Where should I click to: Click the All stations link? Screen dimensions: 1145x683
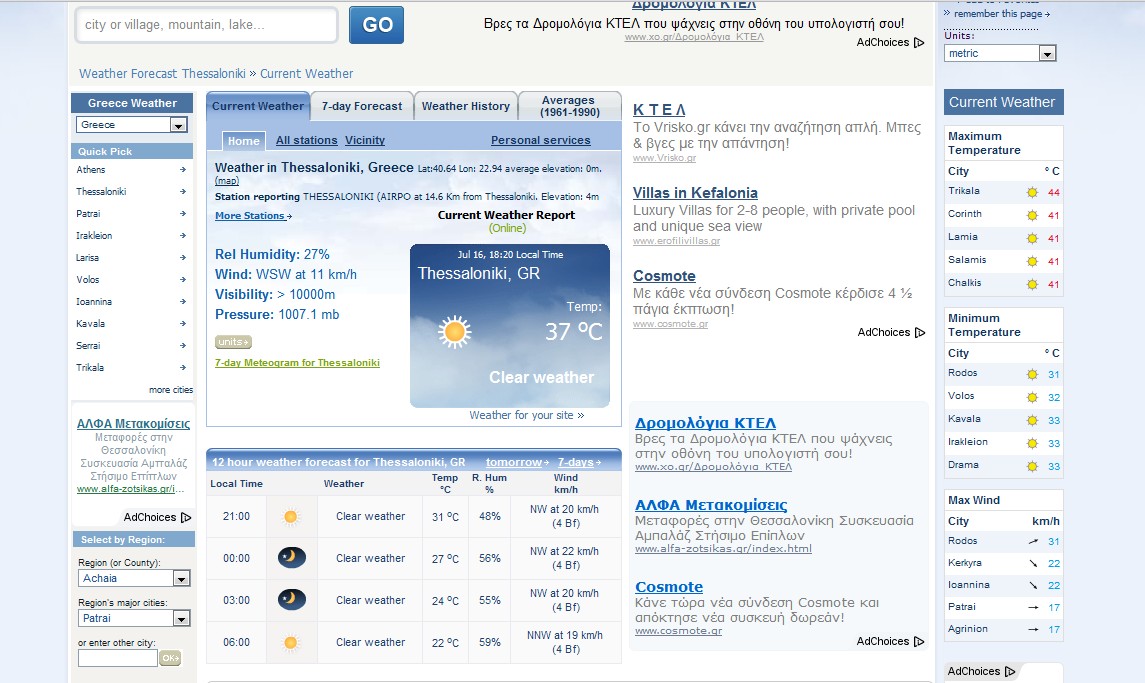(306, 141)
